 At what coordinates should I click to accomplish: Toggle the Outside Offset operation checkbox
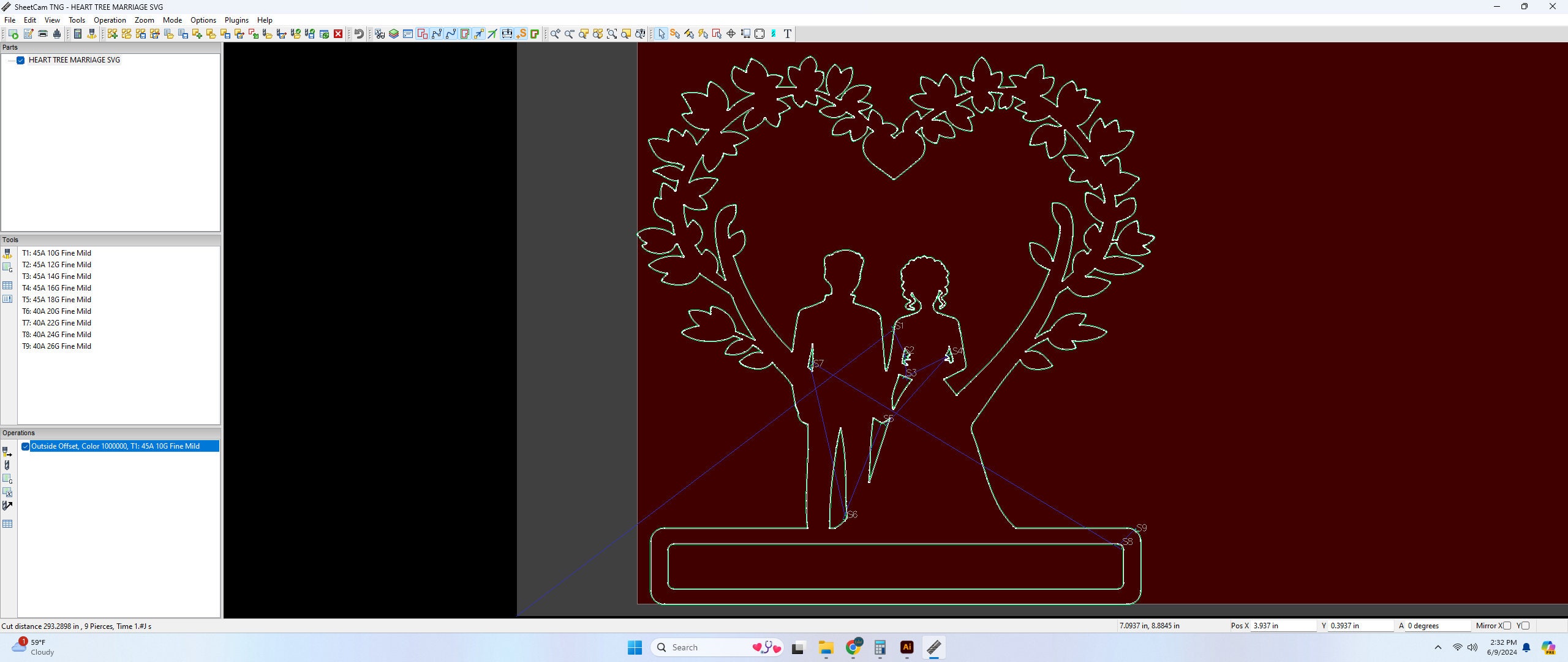25,446
